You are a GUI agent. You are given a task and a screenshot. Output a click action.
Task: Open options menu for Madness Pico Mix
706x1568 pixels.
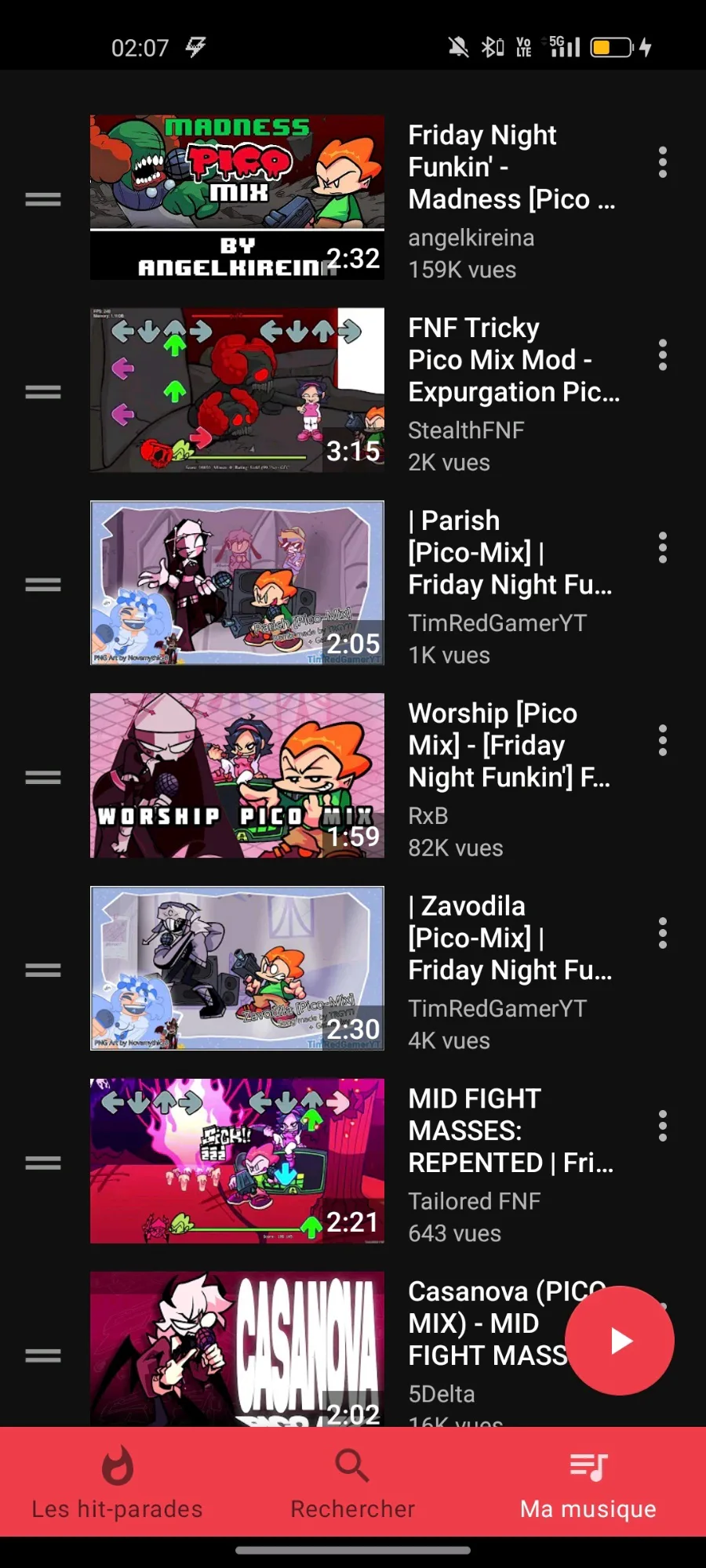(x=663, y=162)
